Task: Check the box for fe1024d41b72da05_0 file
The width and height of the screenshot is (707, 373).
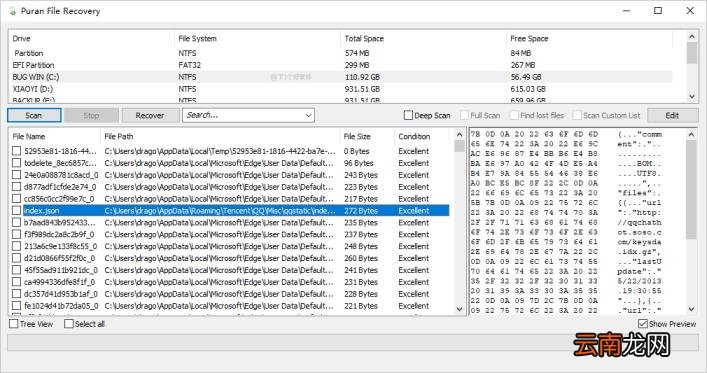Action: click(x=17, y=306)
